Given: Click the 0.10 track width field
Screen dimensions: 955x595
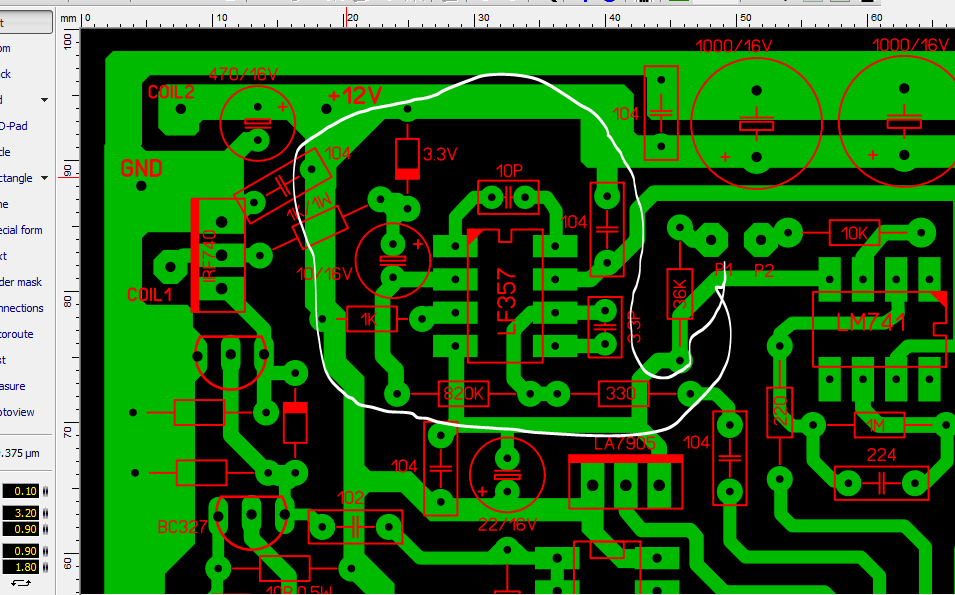Looking at the screenshot, I should 21,491.
